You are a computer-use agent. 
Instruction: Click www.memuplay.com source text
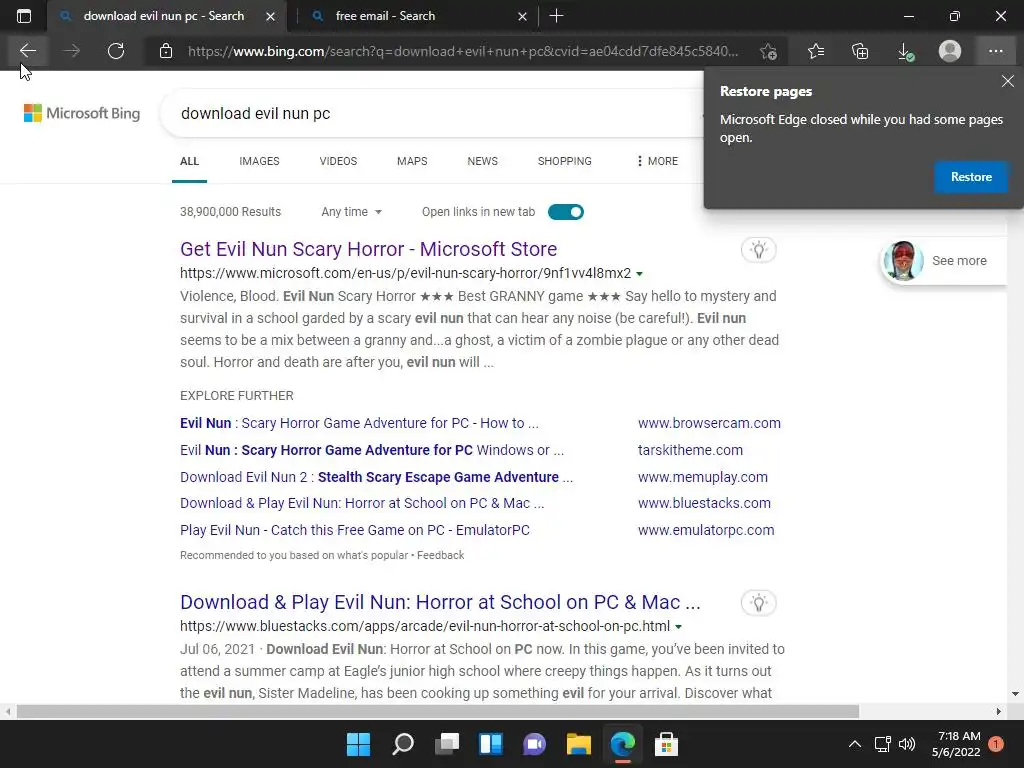pyautogui.click(x=703, y=477)
